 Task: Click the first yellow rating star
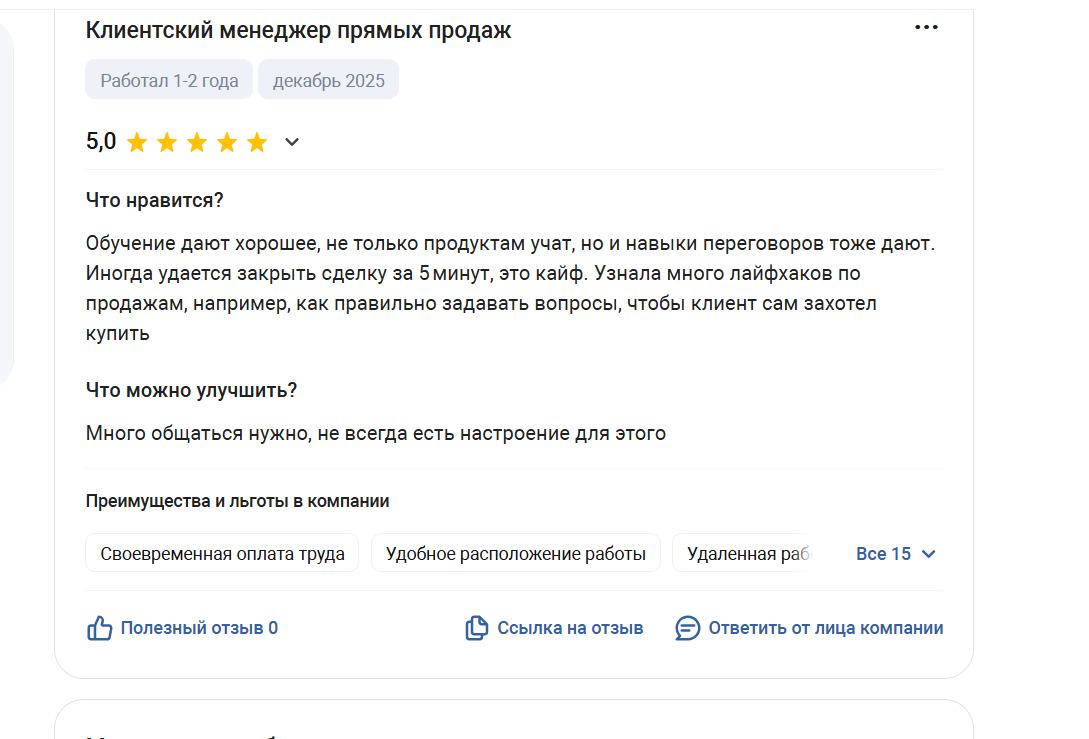pyautogui.click(x=137, y=142)
